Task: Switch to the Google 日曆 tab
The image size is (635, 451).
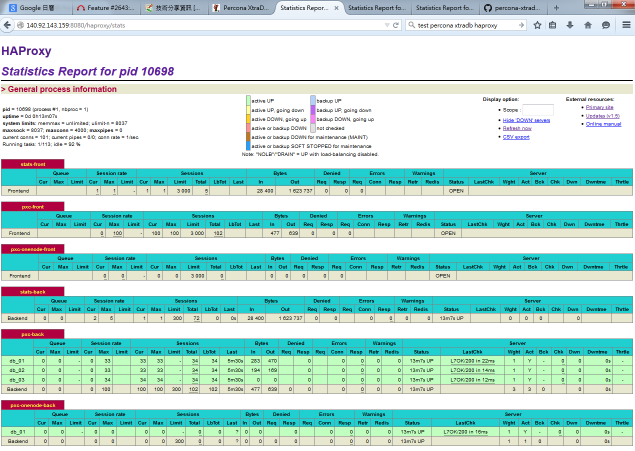Action: click(36, 8)
